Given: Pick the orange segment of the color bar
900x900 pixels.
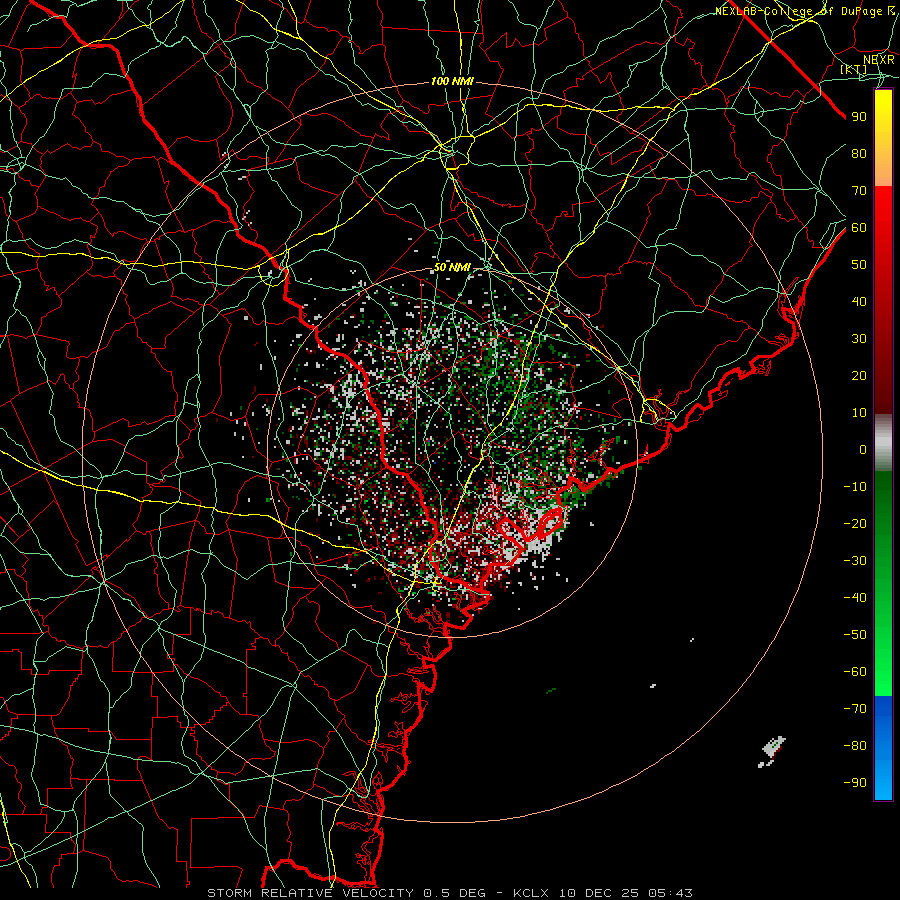Looking at the screenshot, I should point(883,169).
